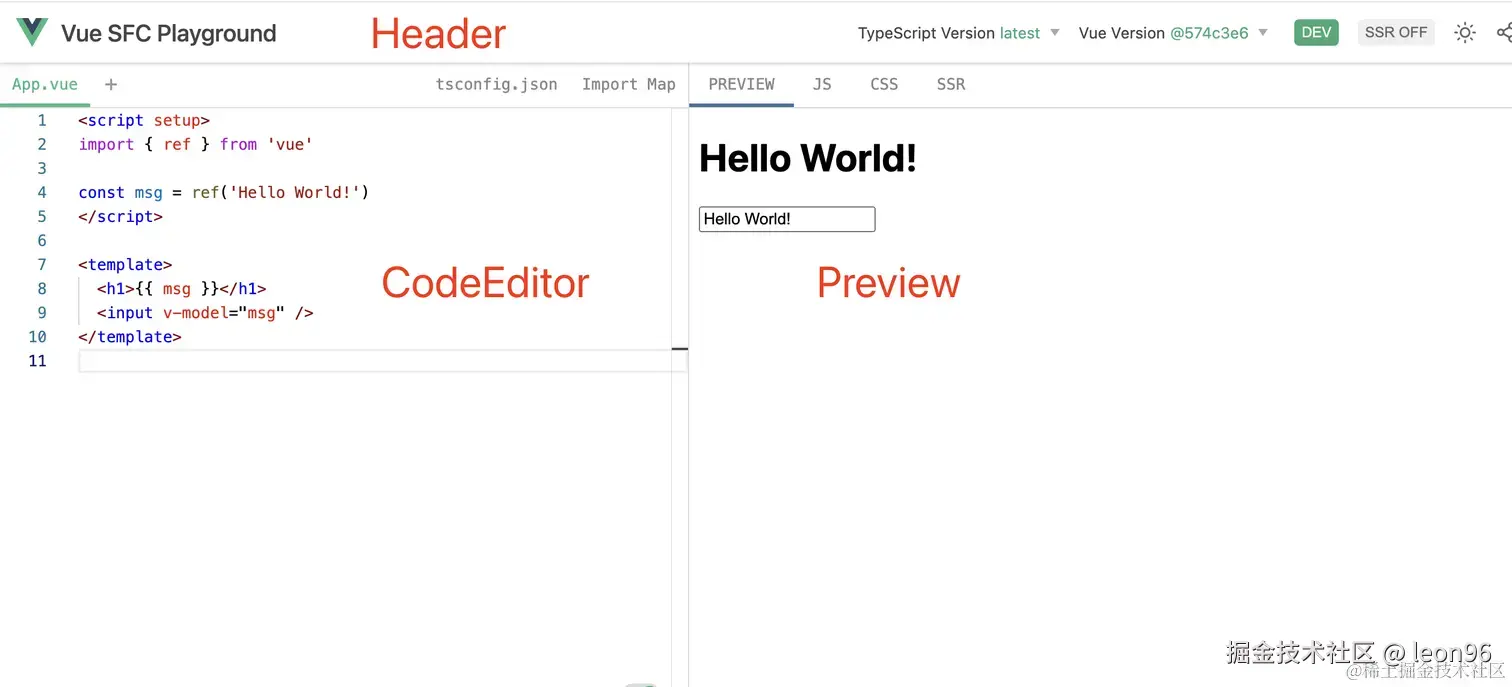
Task: Click the input v-model="msg" line
Action: click(x=205, y=313)
